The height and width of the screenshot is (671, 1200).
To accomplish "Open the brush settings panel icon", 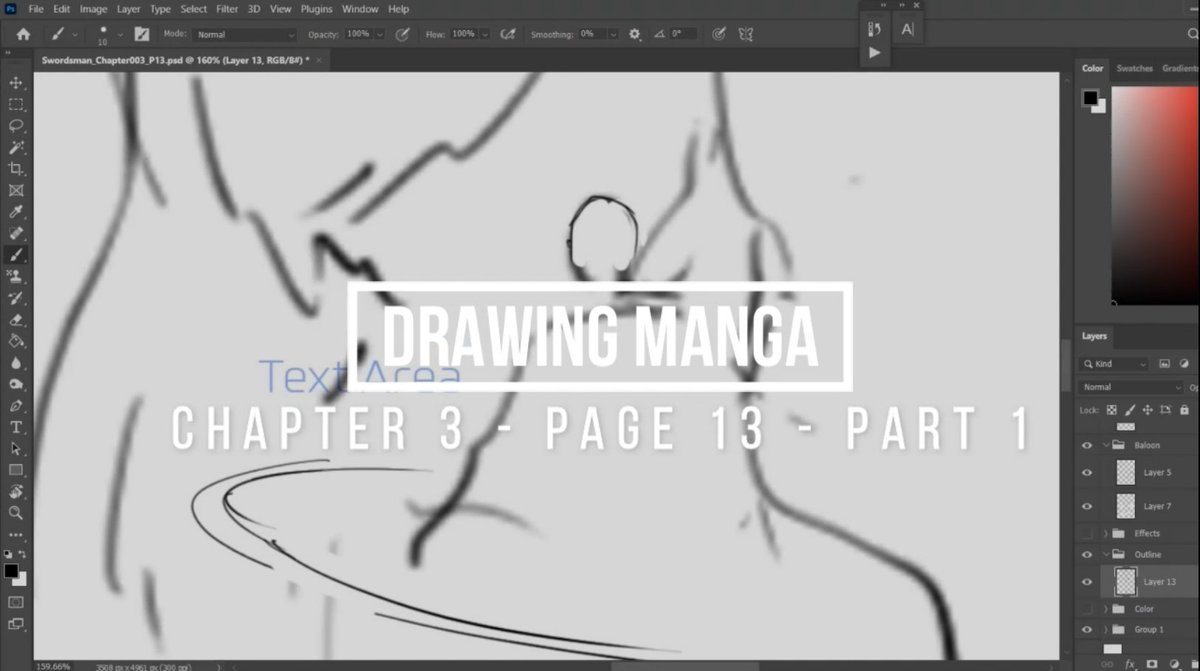I will 142,34.
